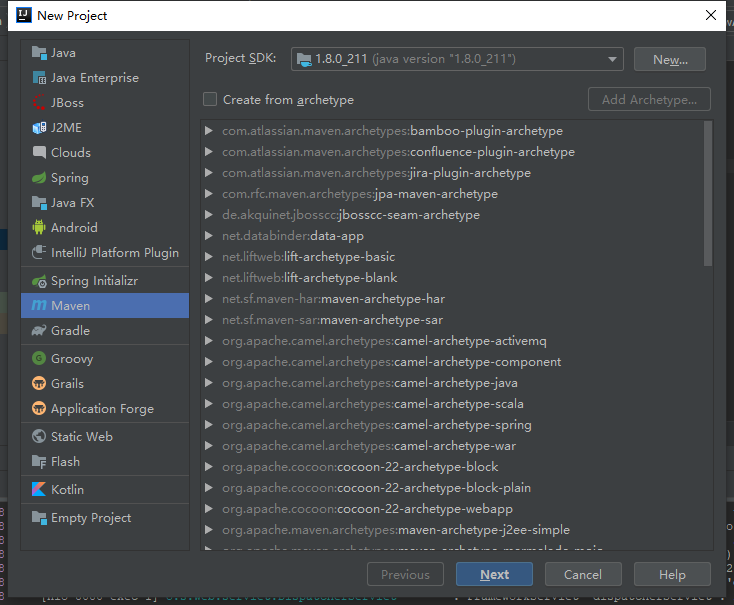Expand jira-plugin-archetype entry
The width and height of the screenshot is (734, 605).
point(209,173)
